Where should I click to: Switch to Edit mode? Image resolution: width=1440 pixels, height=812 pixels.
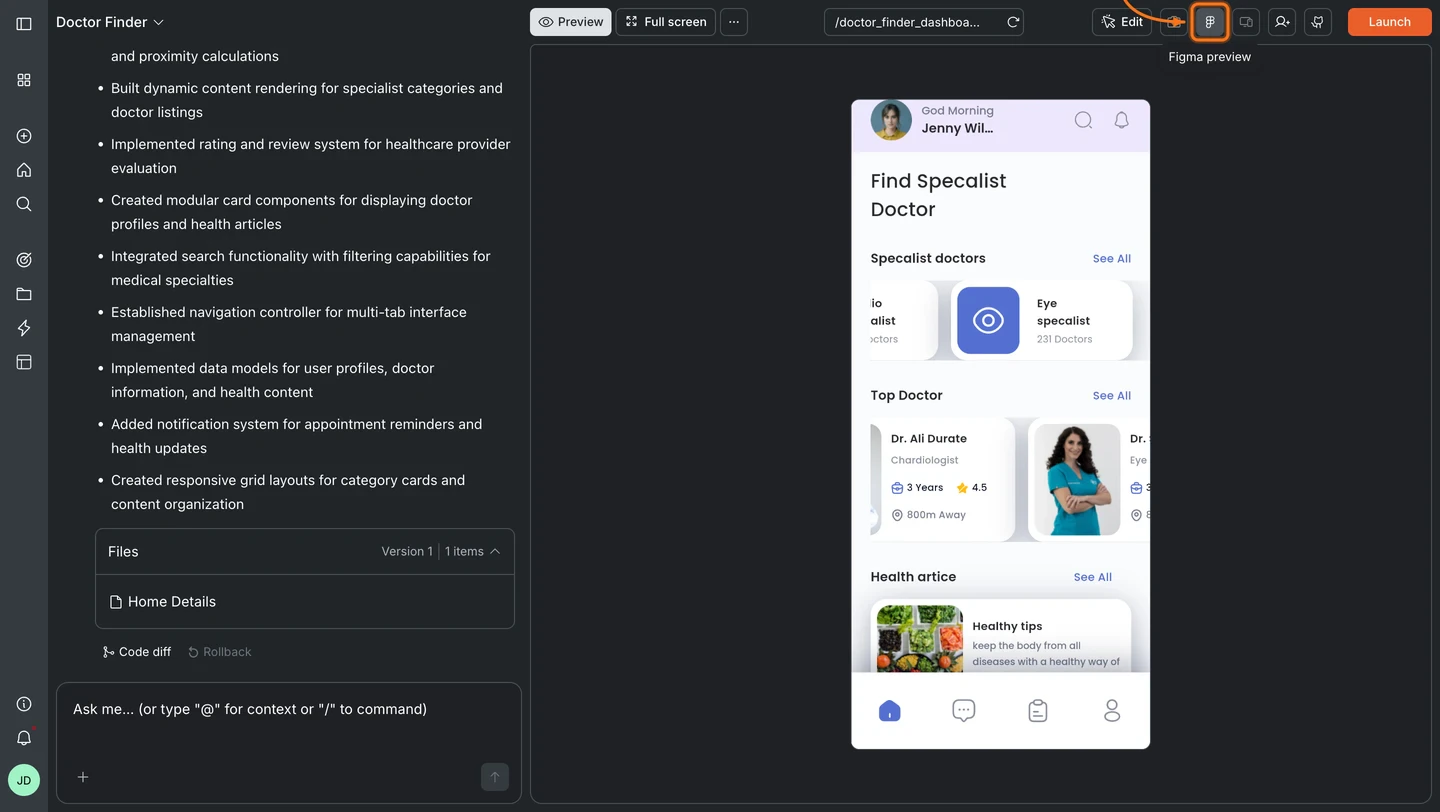click(x=1121, y=21)
